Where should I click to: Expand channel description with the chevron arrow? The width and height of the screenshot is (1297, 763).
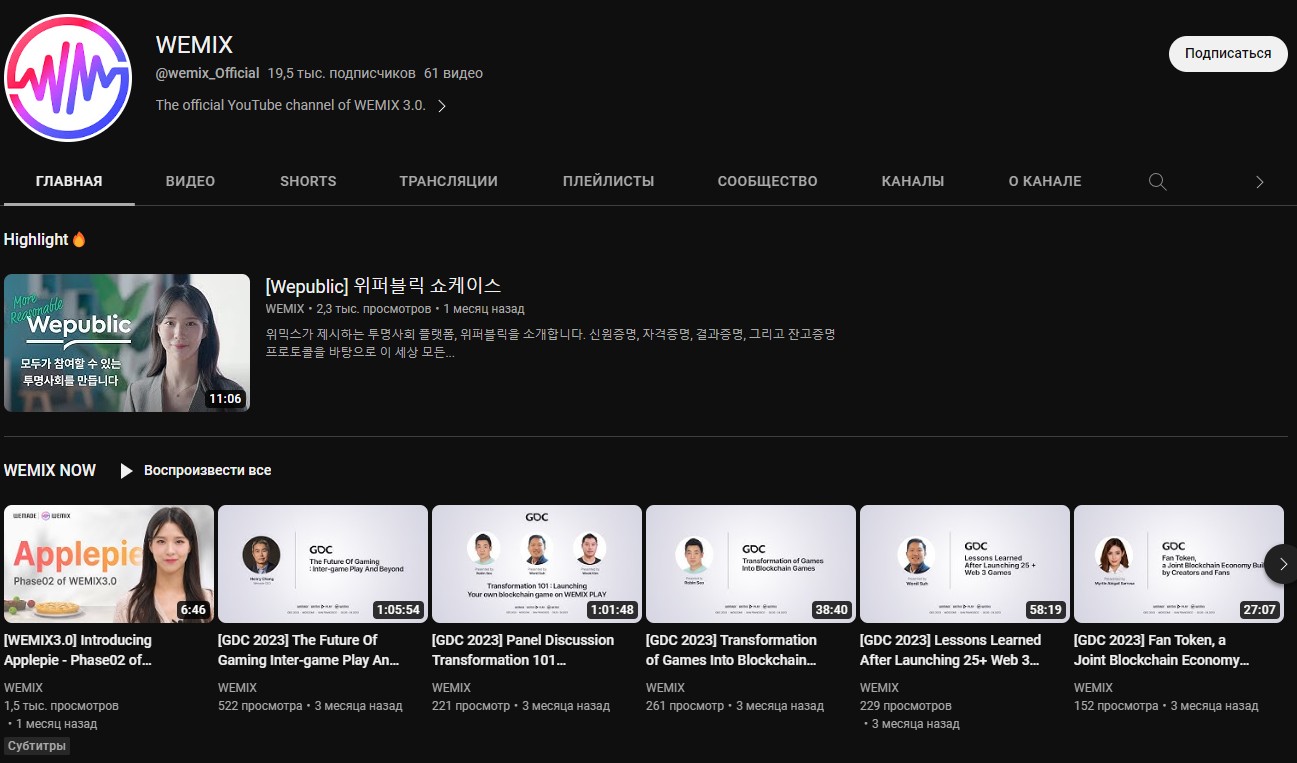[x=441, y=106]
